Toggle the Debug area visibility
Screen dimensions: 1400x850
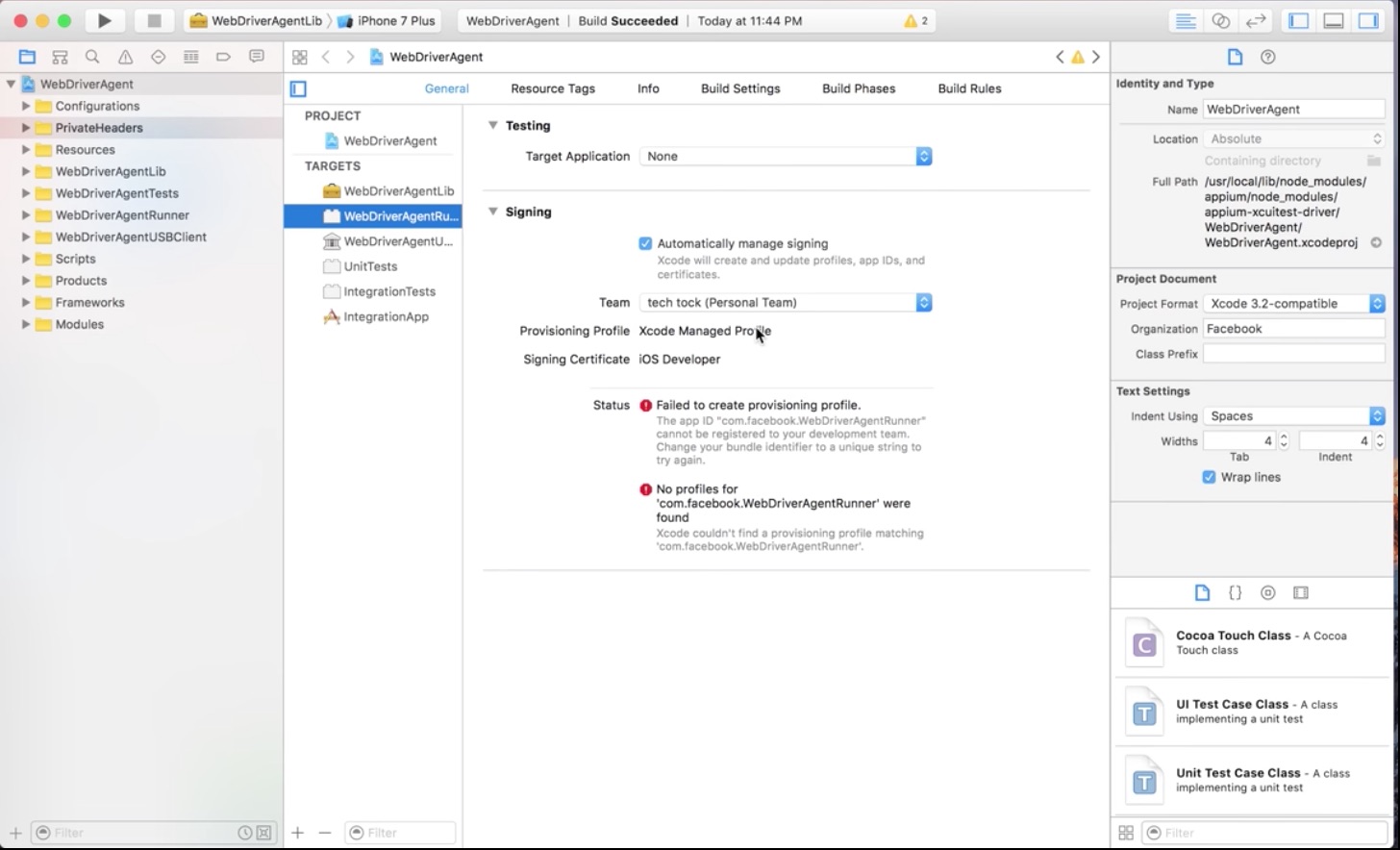point(1334,20)
